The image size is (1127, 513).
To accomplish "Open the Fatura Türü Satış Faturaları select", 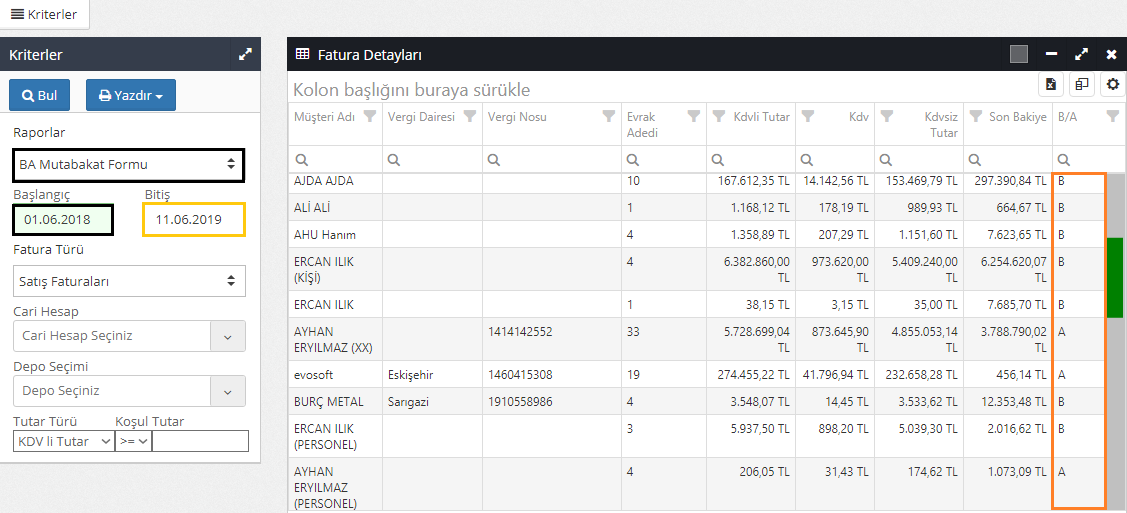I will (x=129, y=281).
